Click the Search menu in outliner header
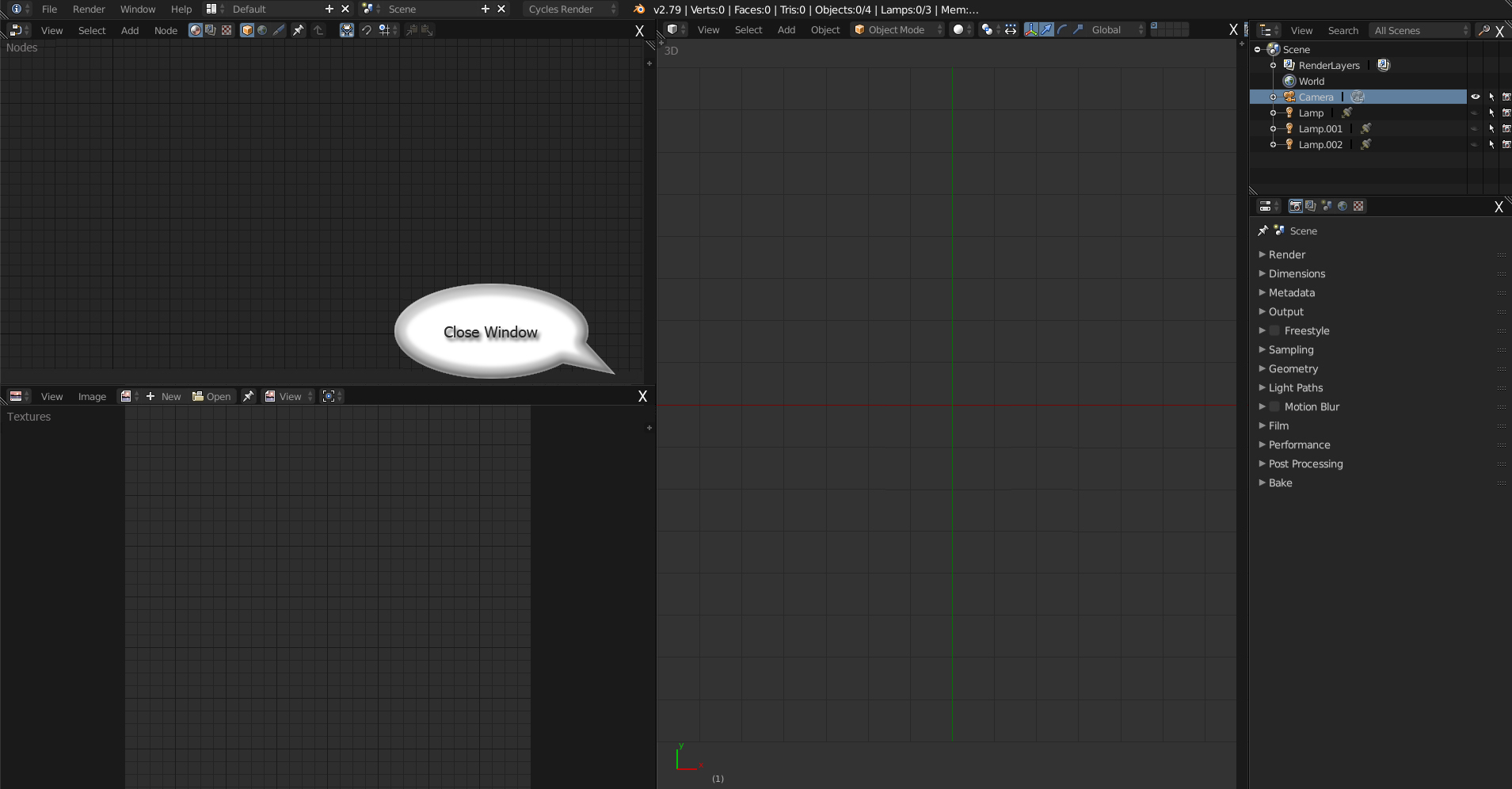 coord(1343,30)
